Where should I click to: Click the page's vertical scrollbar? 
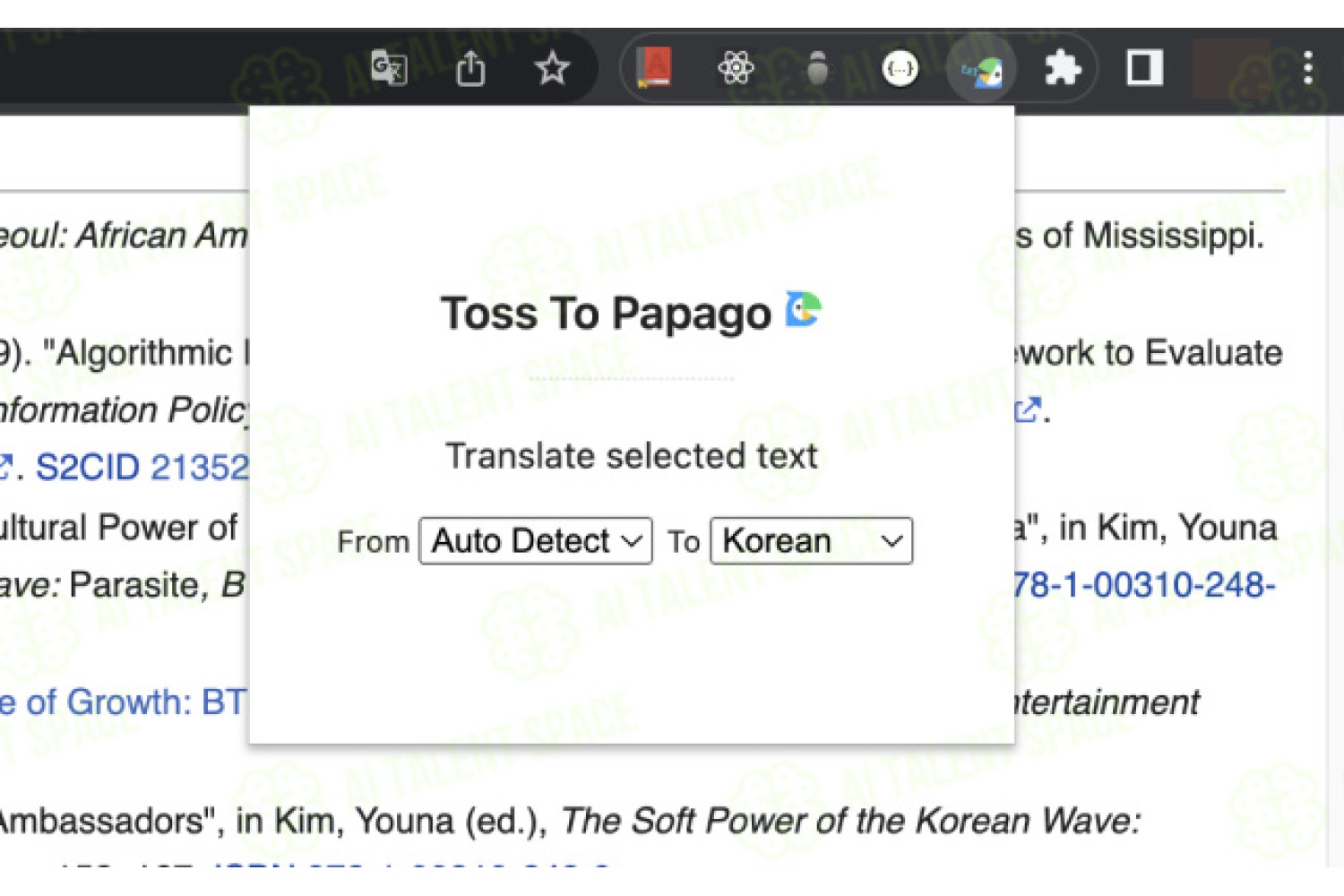(x=1335, y=493)
